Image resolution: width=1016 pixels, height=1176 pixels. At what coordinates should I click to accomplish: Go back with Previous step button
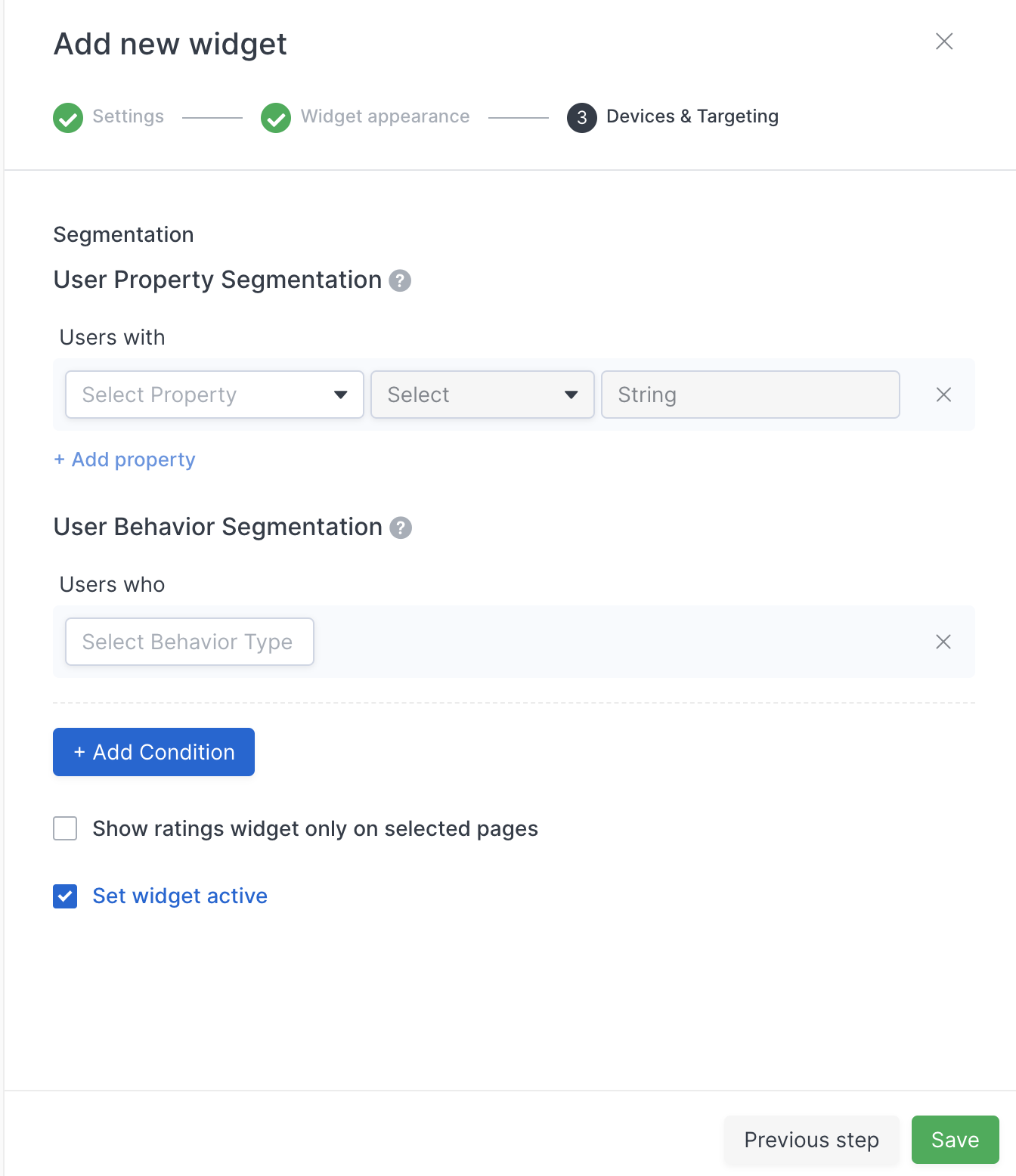click(x=812, y=1140)
